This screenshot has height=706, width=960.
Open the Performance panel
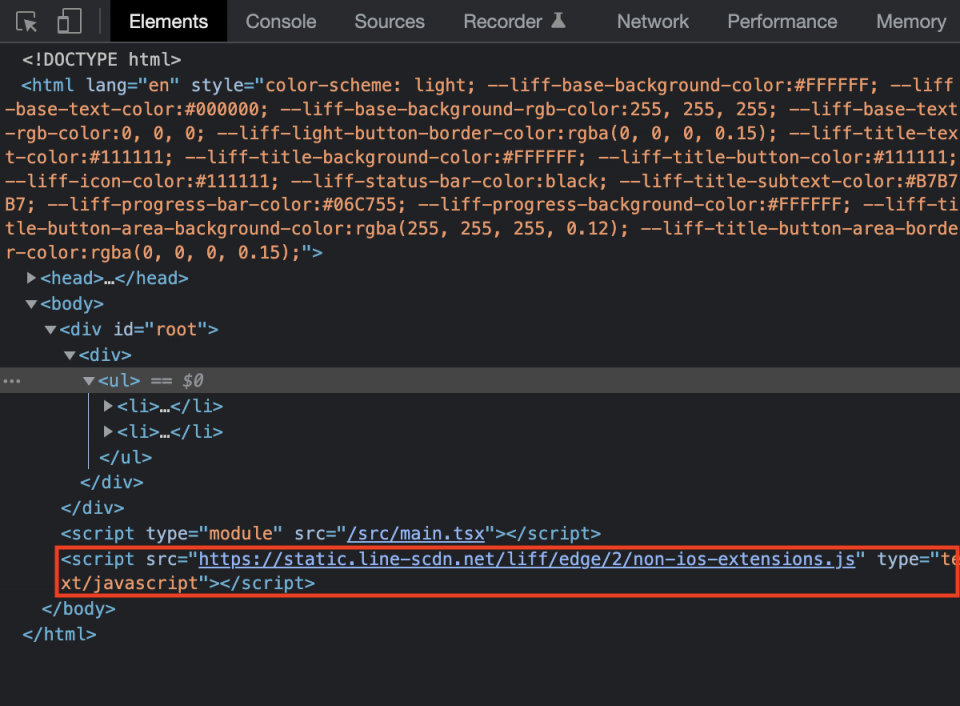(x=782, y=21)
